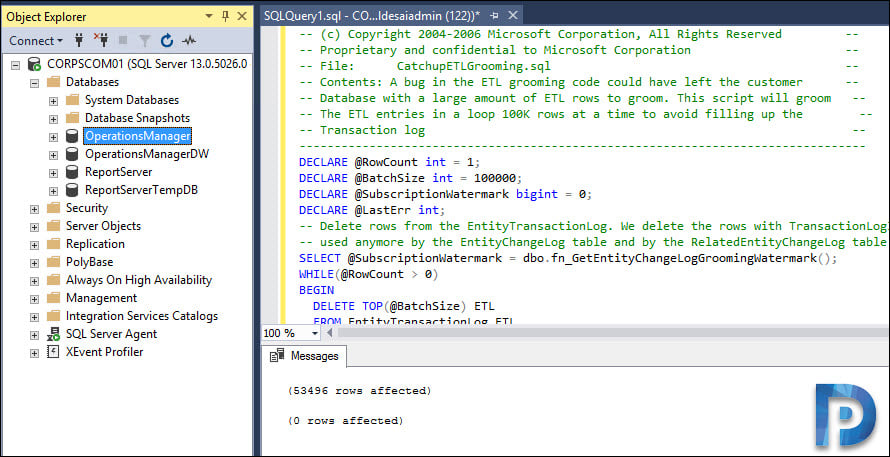Click the Management folder icon
890x457 pixels.
click(x=53, y=298)
